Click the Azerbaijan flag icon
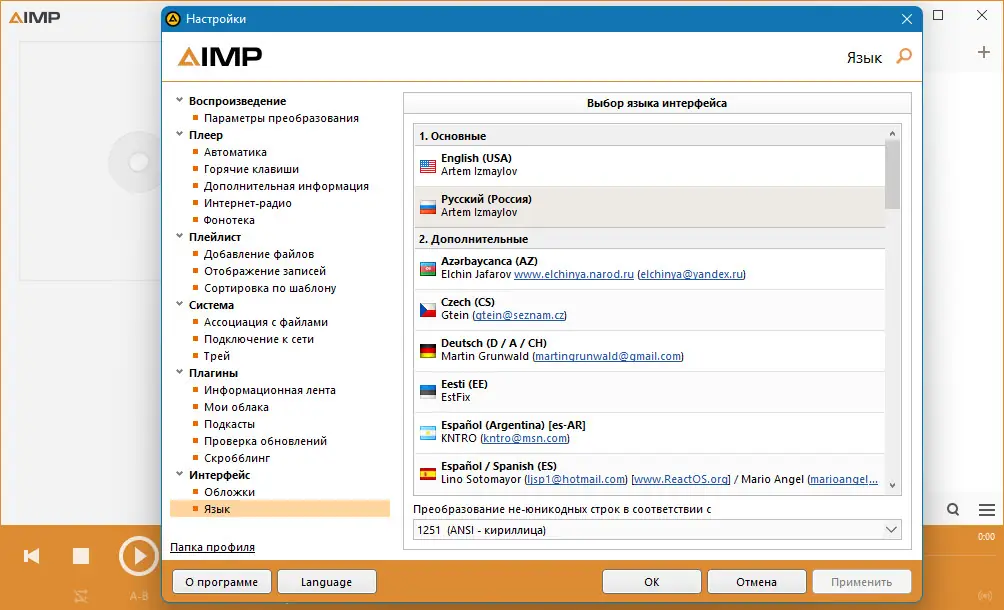 click(x=428, y=269)
